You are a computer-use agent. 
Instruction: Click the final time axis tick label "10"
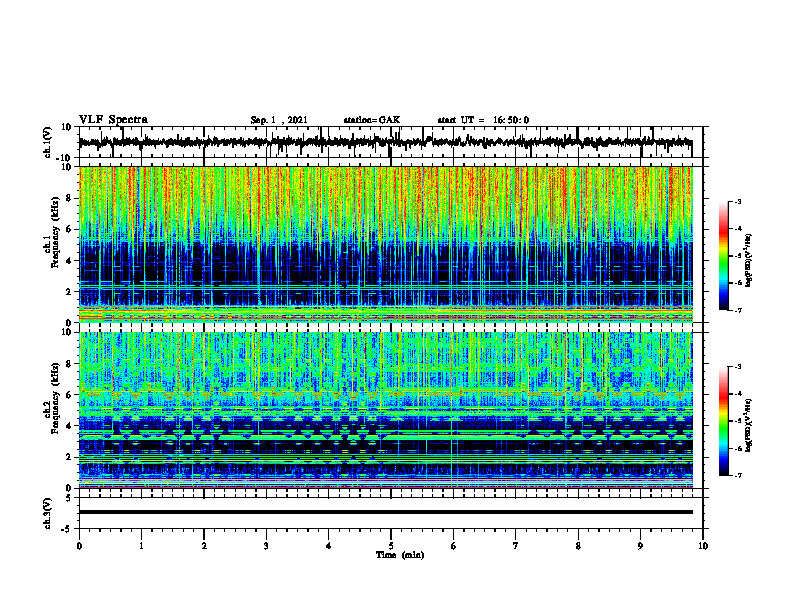(x=703, y=546)
